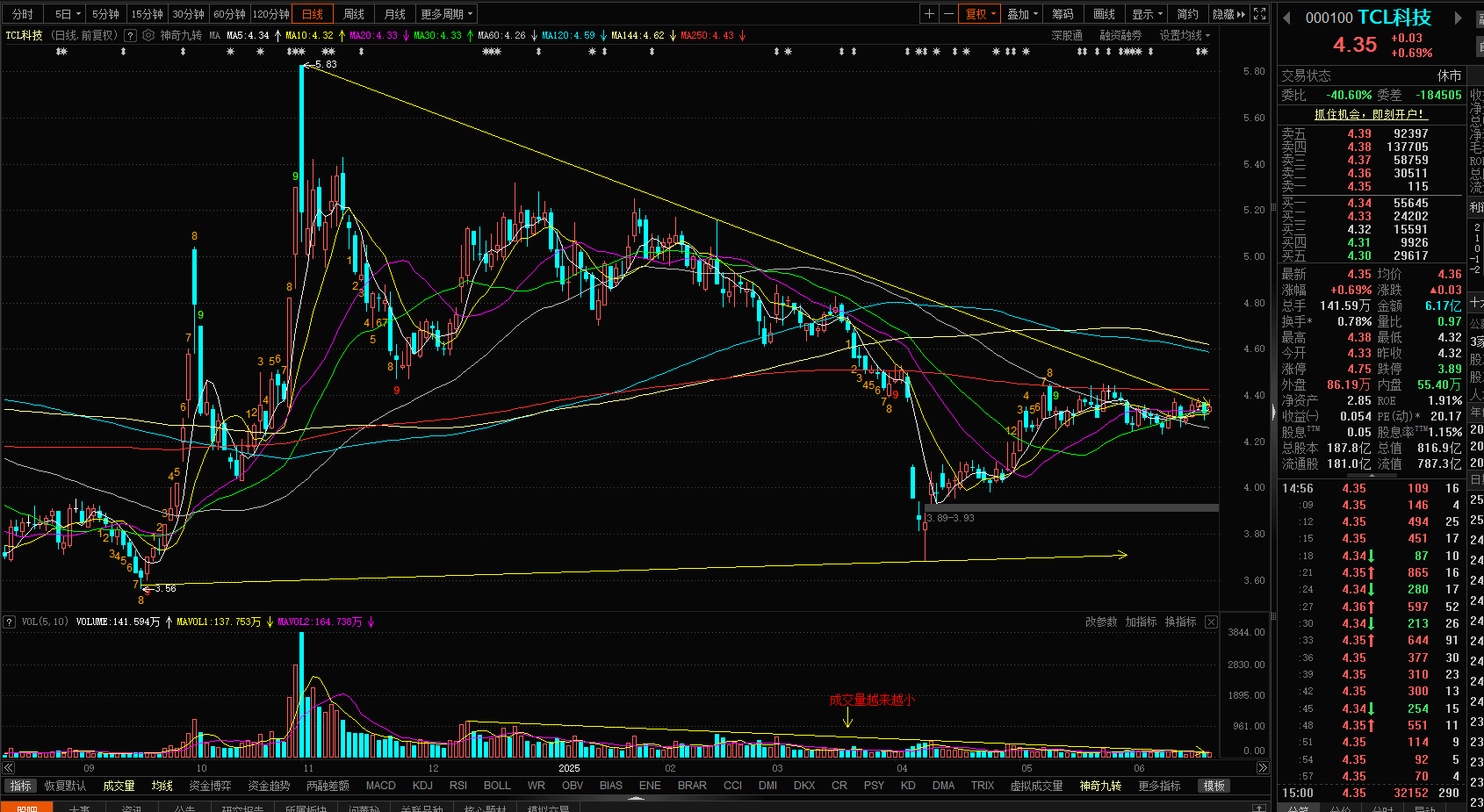The image size is (1484, 812).
Task: Select the TRIX indicator
Action: pyautogui.click(x=983, y=786)
